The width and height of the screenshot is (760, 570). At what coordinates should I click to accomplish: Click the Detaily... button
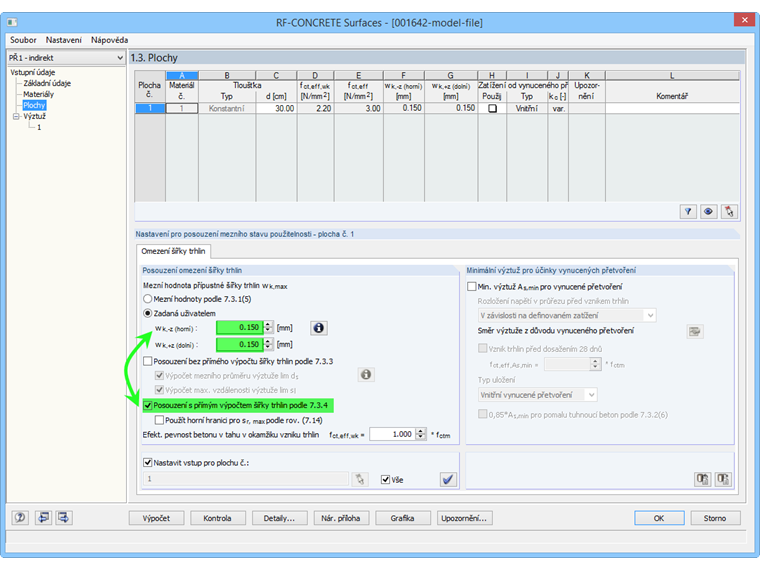click(279, 518)
